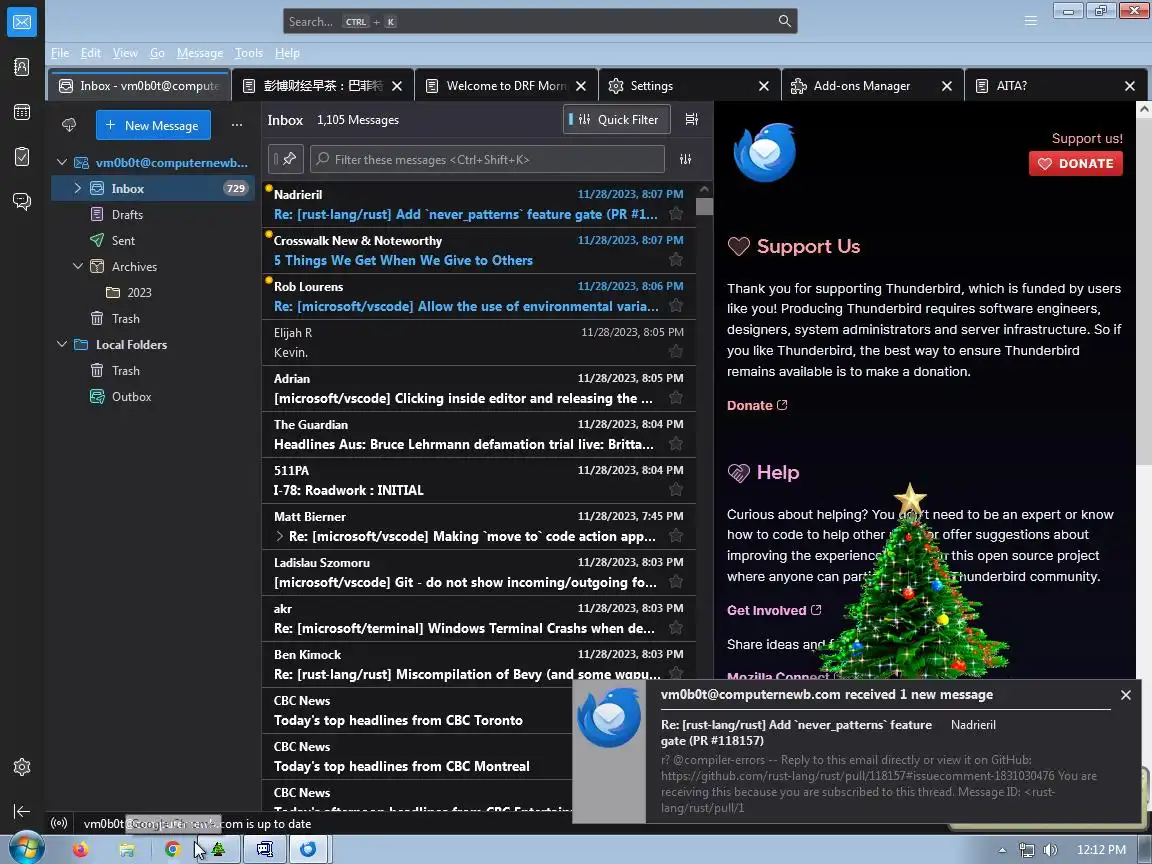Star the Nadrieril never_patterns message
This screenshot has height=864, width=1152.
coord(676,214)
